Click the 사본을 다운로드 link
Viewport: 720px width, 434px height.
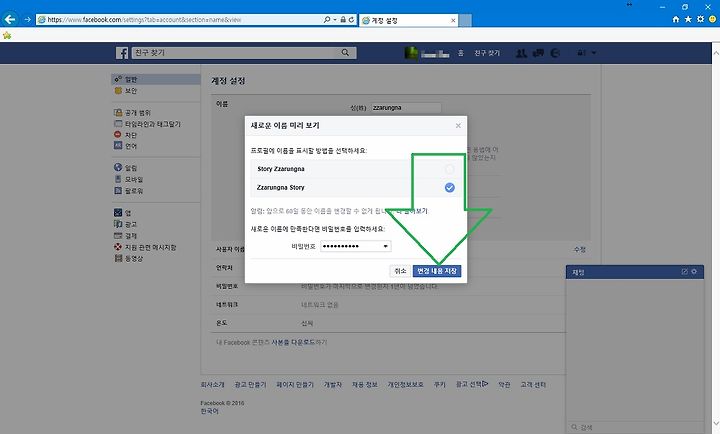pyautogui.click(x=293, y=342)
